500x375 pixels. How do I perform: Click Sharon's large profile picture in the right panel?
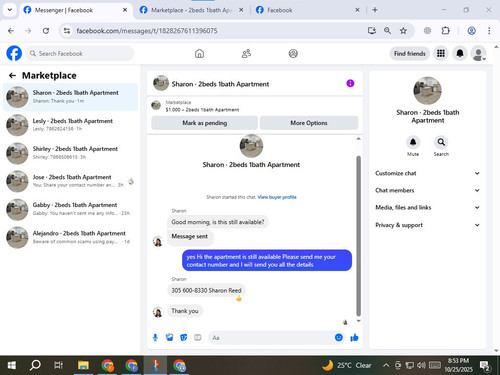[x=427, y=91]
